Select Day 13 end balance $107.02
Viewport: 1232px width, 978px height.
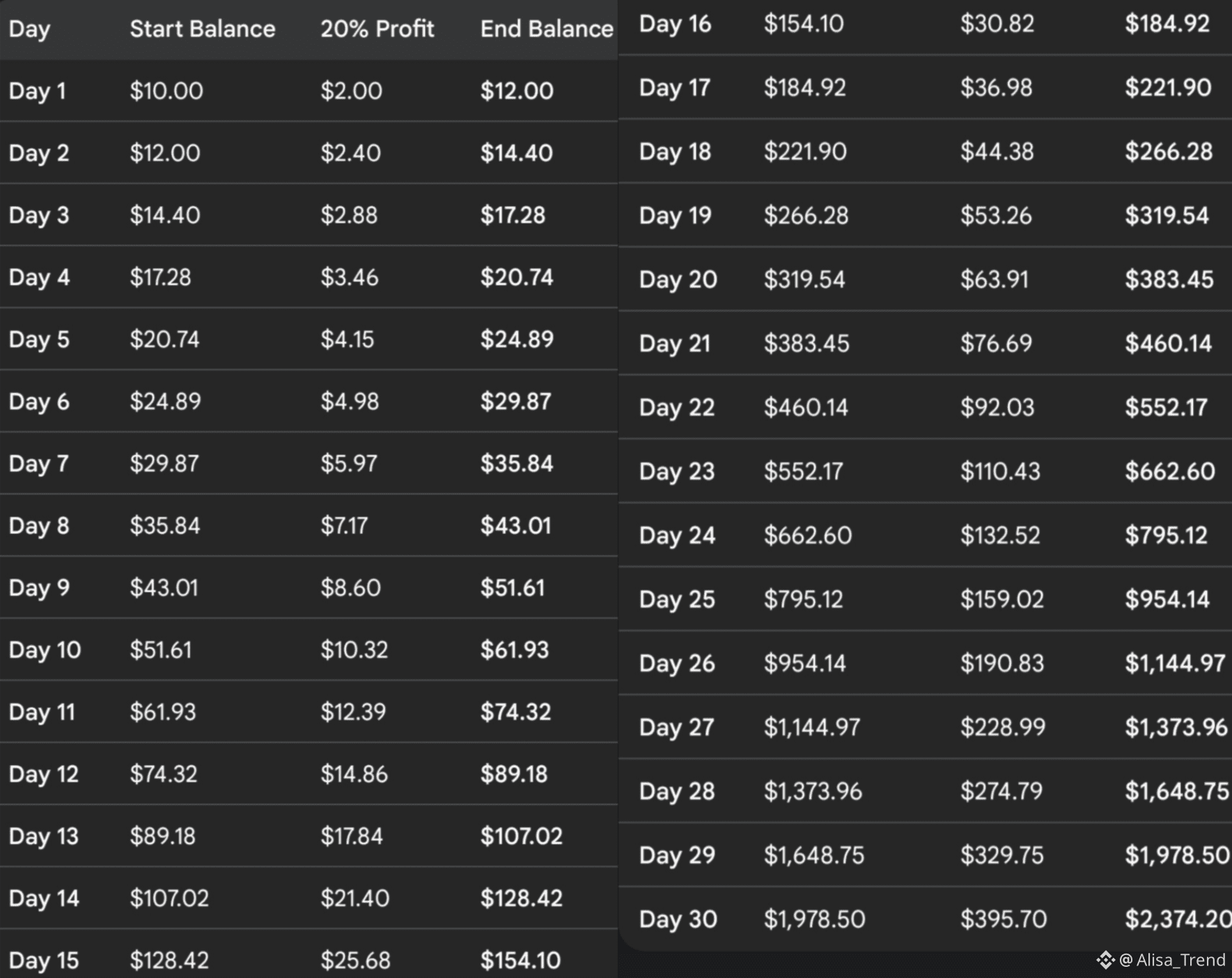(521, 836)
